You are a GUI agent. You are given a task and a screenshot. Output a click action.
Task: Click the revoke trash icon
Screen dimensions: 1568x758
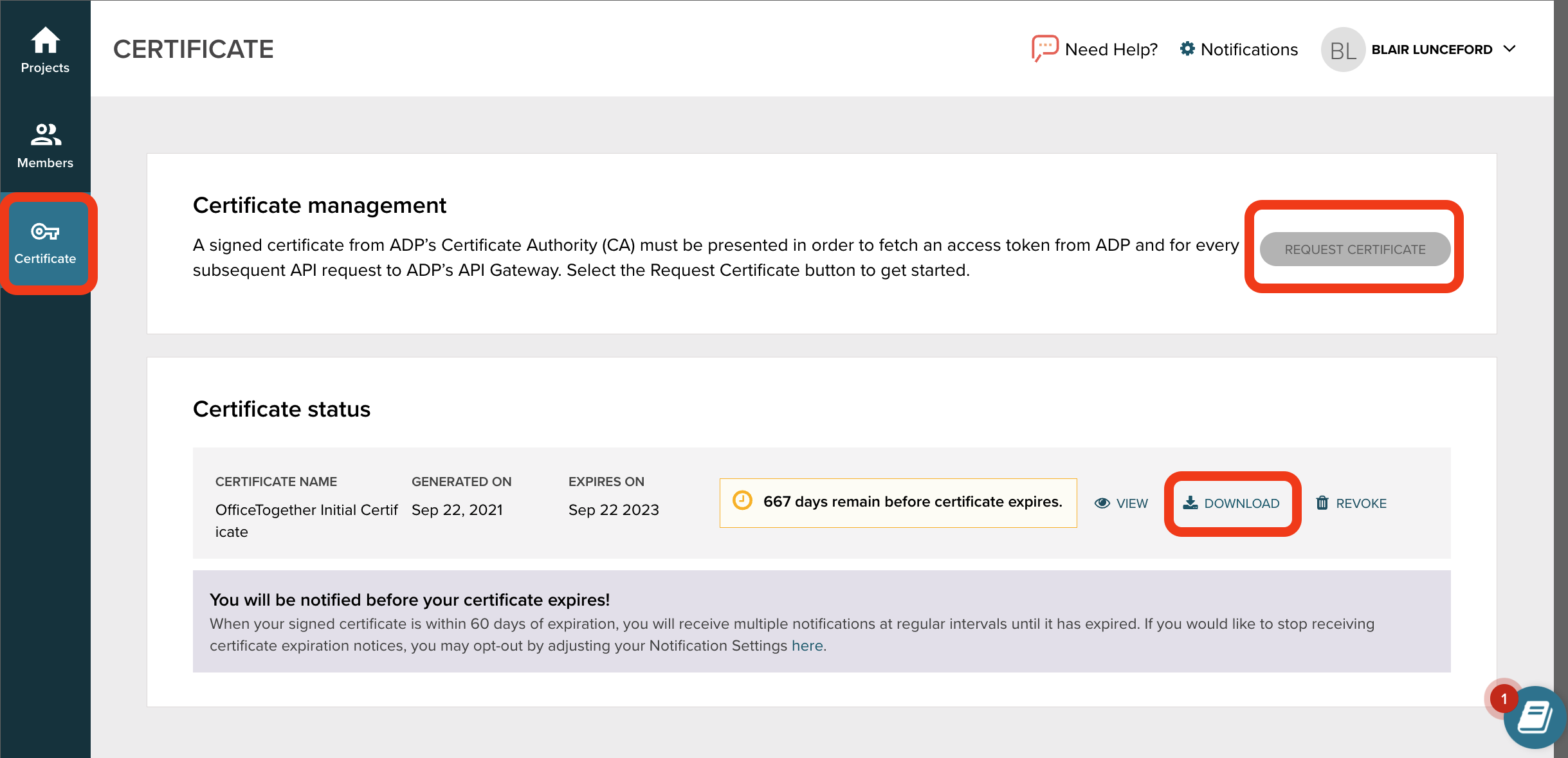1322,503
